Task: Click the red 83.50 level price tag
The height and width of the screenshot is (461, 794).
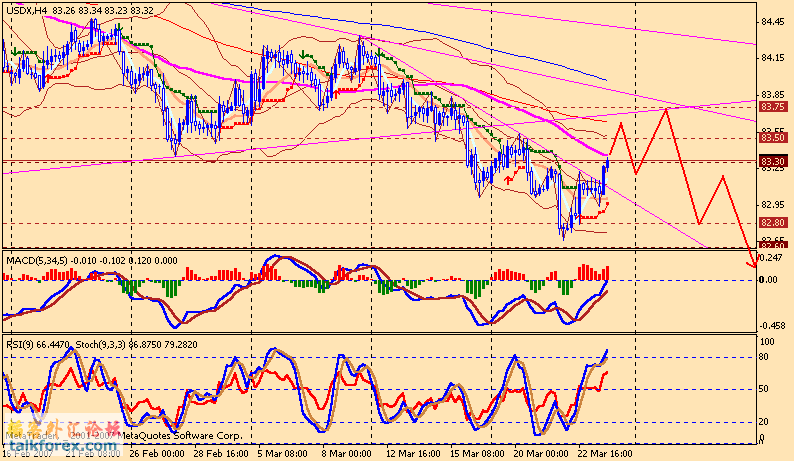Action: point(773,137)
